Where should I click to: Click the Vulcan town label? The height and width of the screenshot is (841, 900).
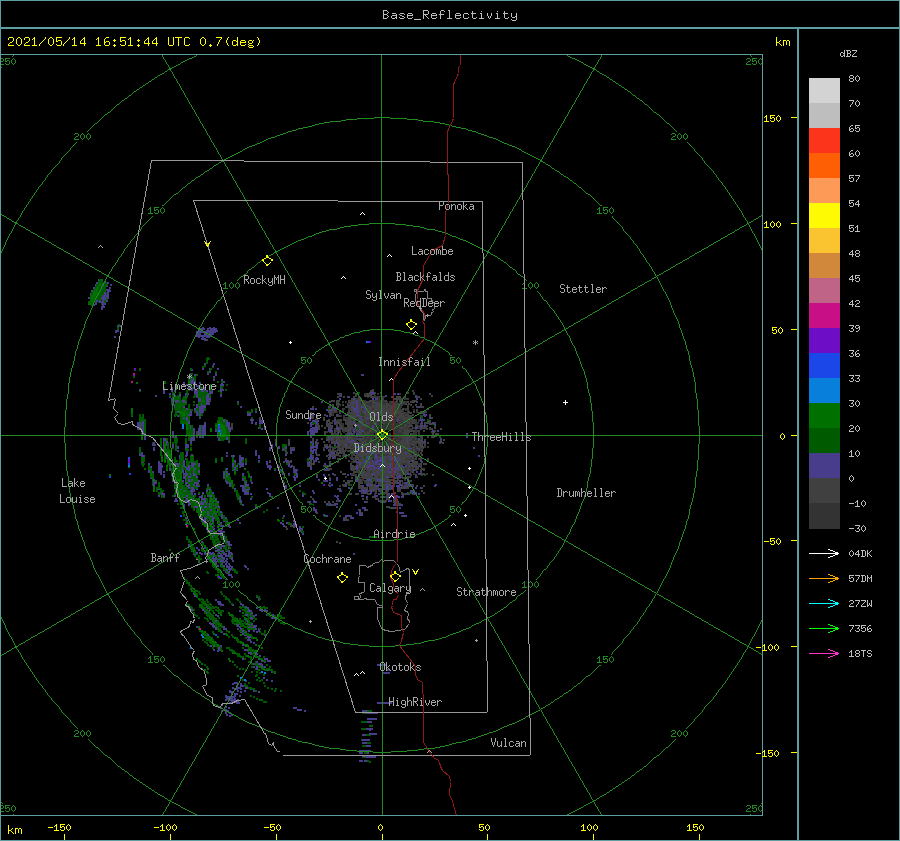coord(508,743)
